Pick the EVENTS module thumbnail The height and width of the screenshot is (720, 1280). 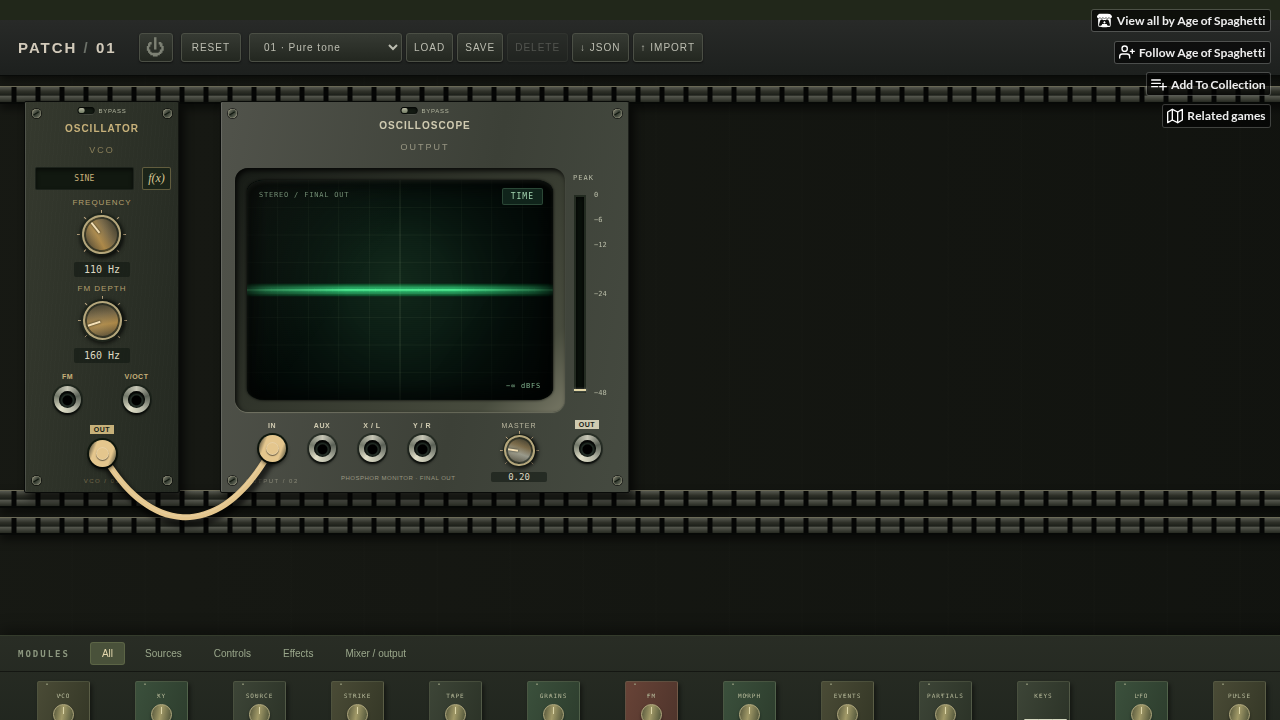847,701
